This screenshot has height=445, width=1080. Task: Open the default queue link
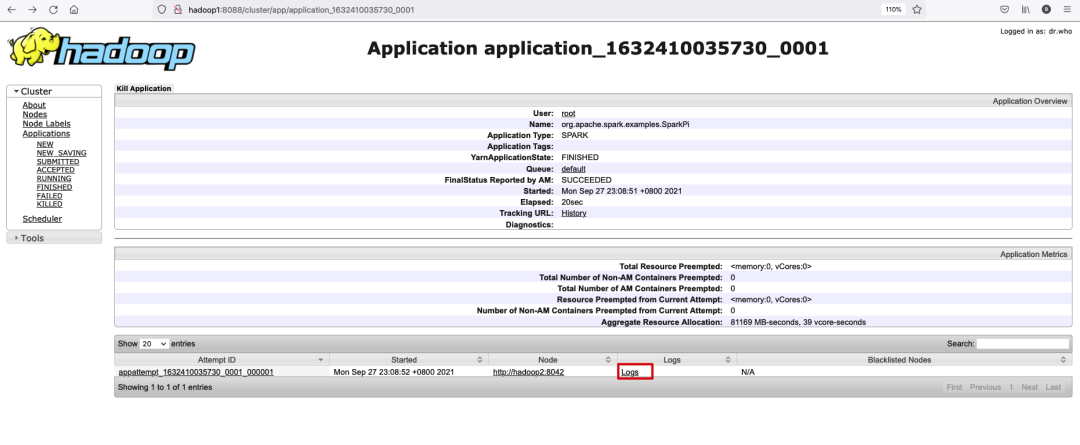[x=573, y=169]
